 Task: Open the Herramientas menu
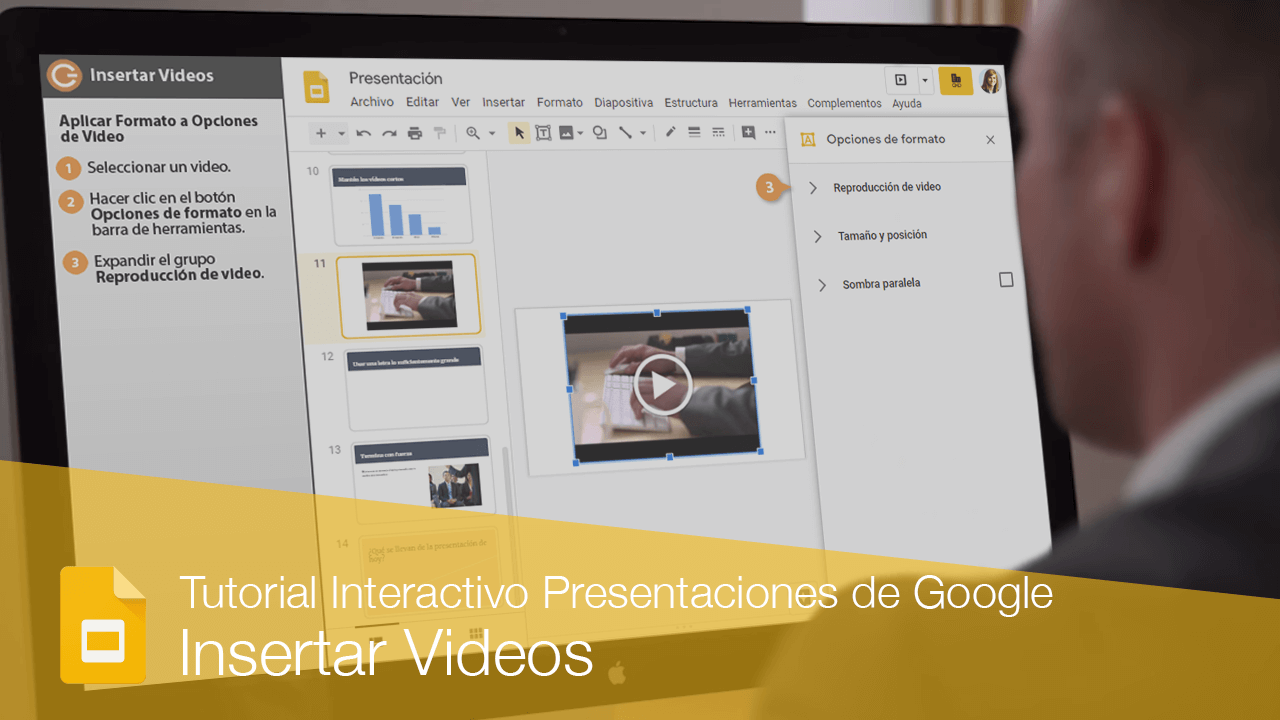tap(763, 103)
